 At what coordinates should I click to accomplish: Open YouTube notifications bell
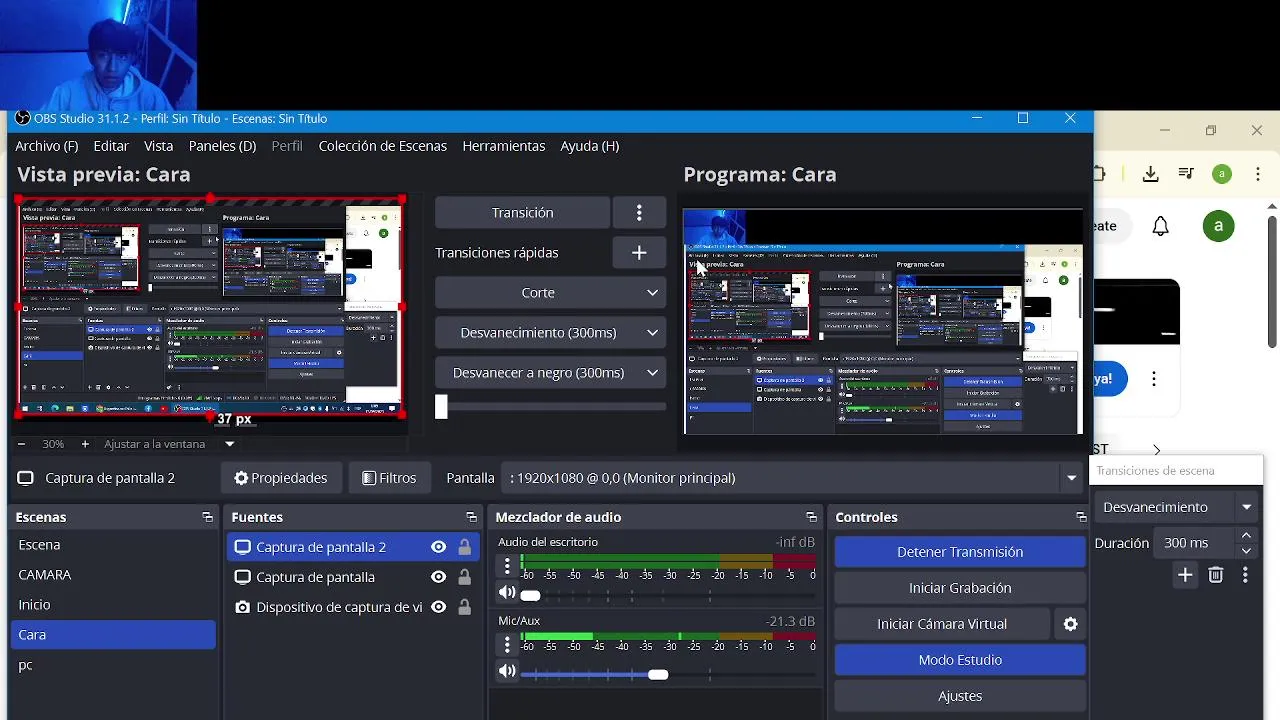click(x=1160, y=226)
